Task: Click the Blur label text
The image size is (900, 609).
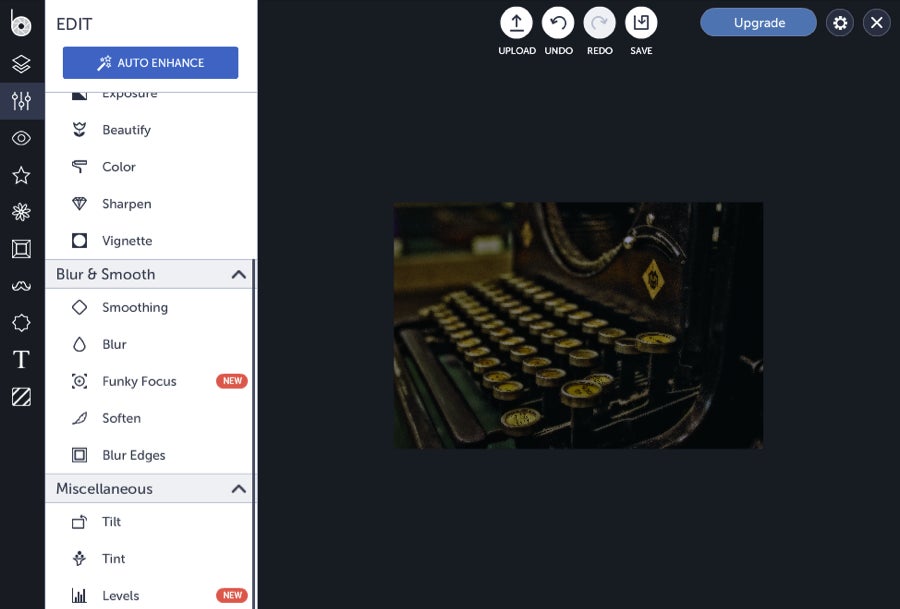Action: [x=114, y=344]
